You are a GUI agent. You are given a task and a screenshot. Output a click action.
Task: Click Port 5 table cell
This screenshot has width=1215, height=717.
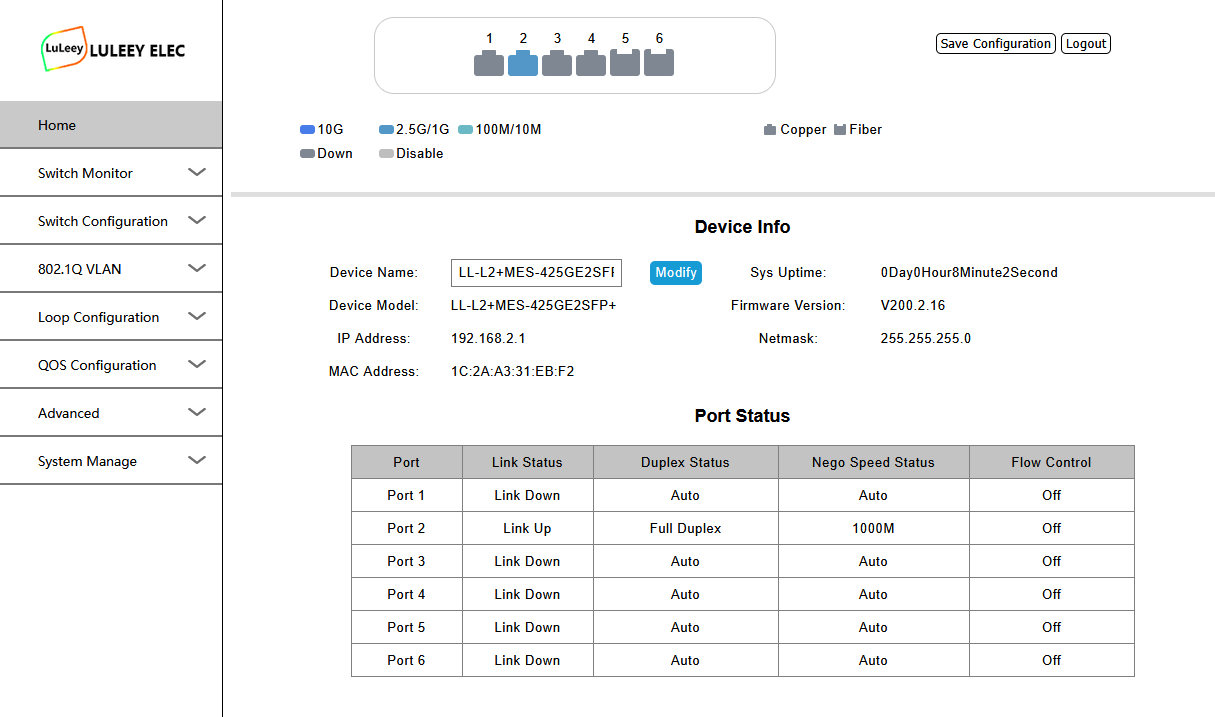[407, 627]
